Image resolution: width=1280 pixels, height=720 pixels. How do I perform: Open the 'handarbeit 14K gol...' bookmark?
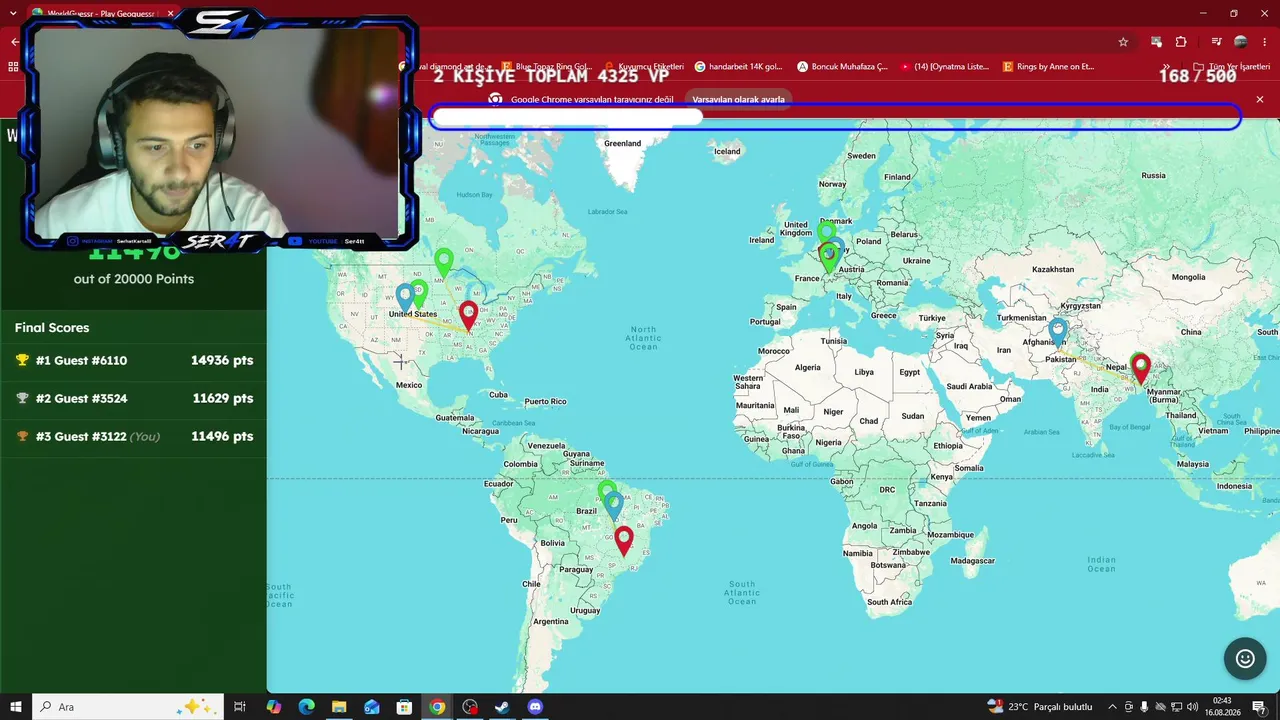[738, 67]
